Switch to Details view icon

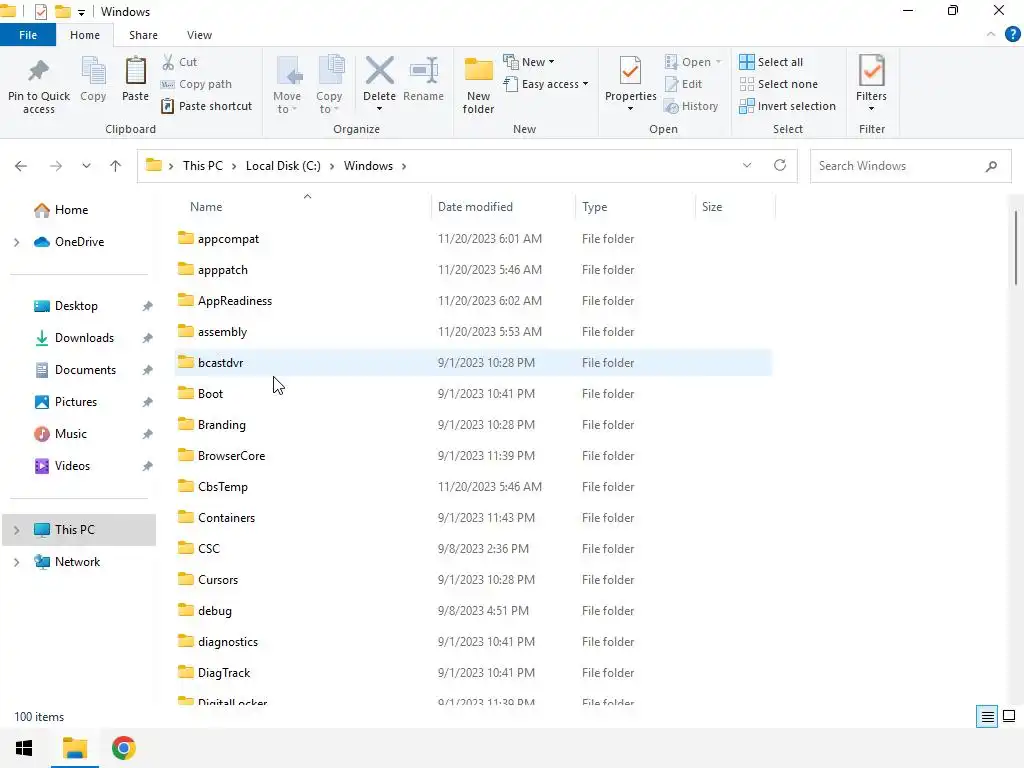click(x=987, y=716)
